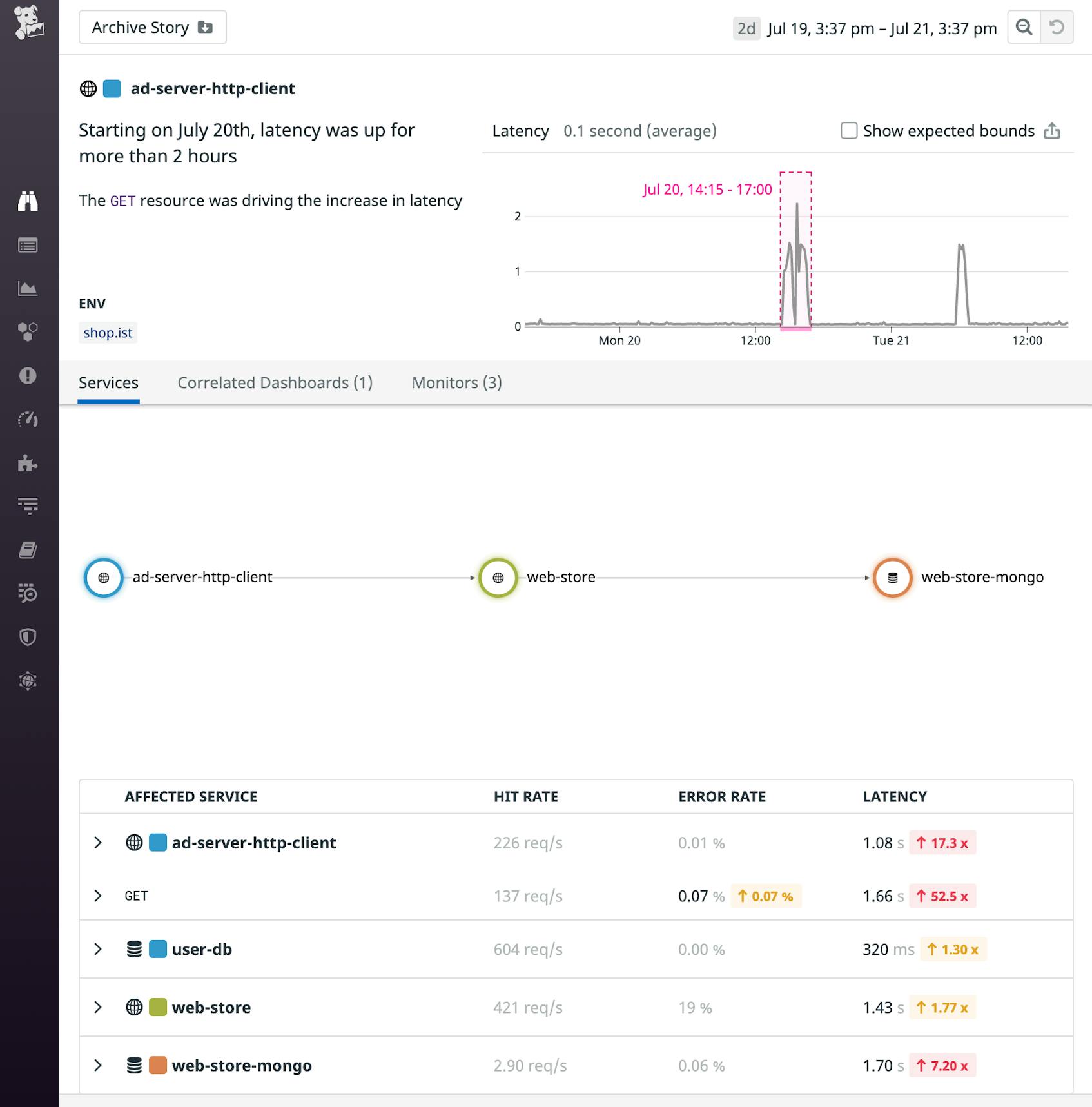Expand the user-db service row
The height and width of the screenshot is (1107, 1092).
click(x=99, y=948)
